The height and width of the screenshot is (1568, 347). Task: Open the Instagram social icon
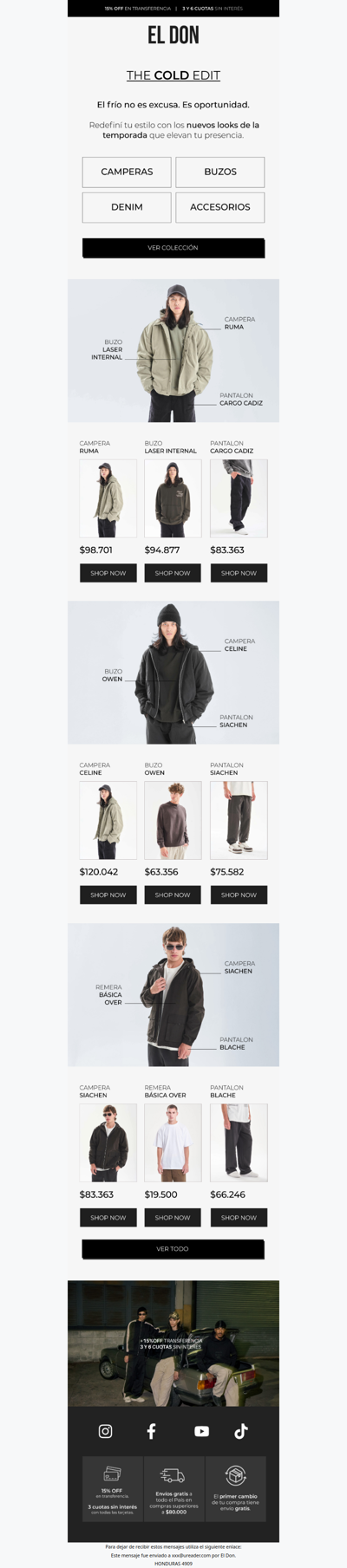[105, 1431]
